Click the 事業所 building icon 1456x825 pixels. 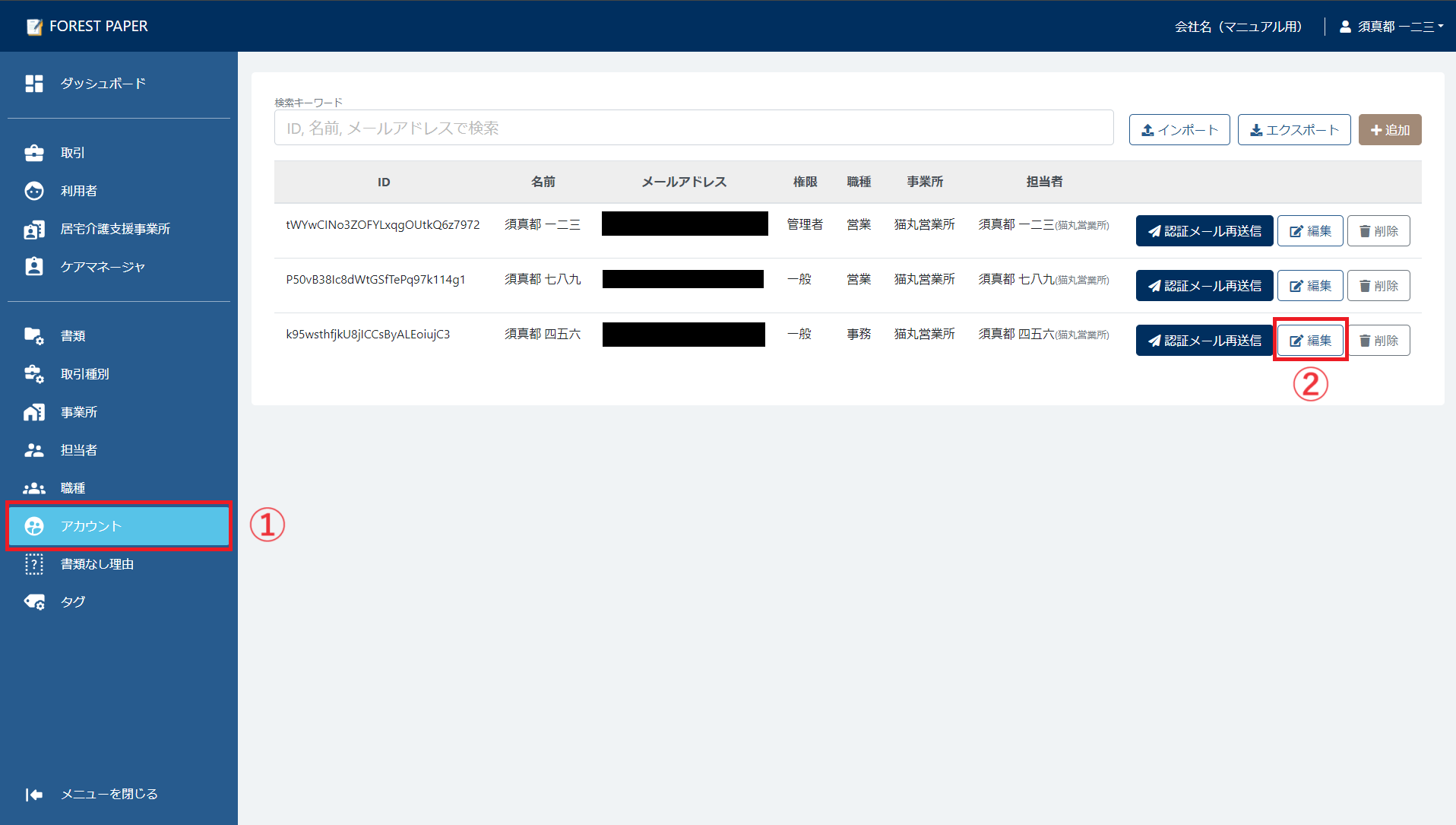pos(34,412)
